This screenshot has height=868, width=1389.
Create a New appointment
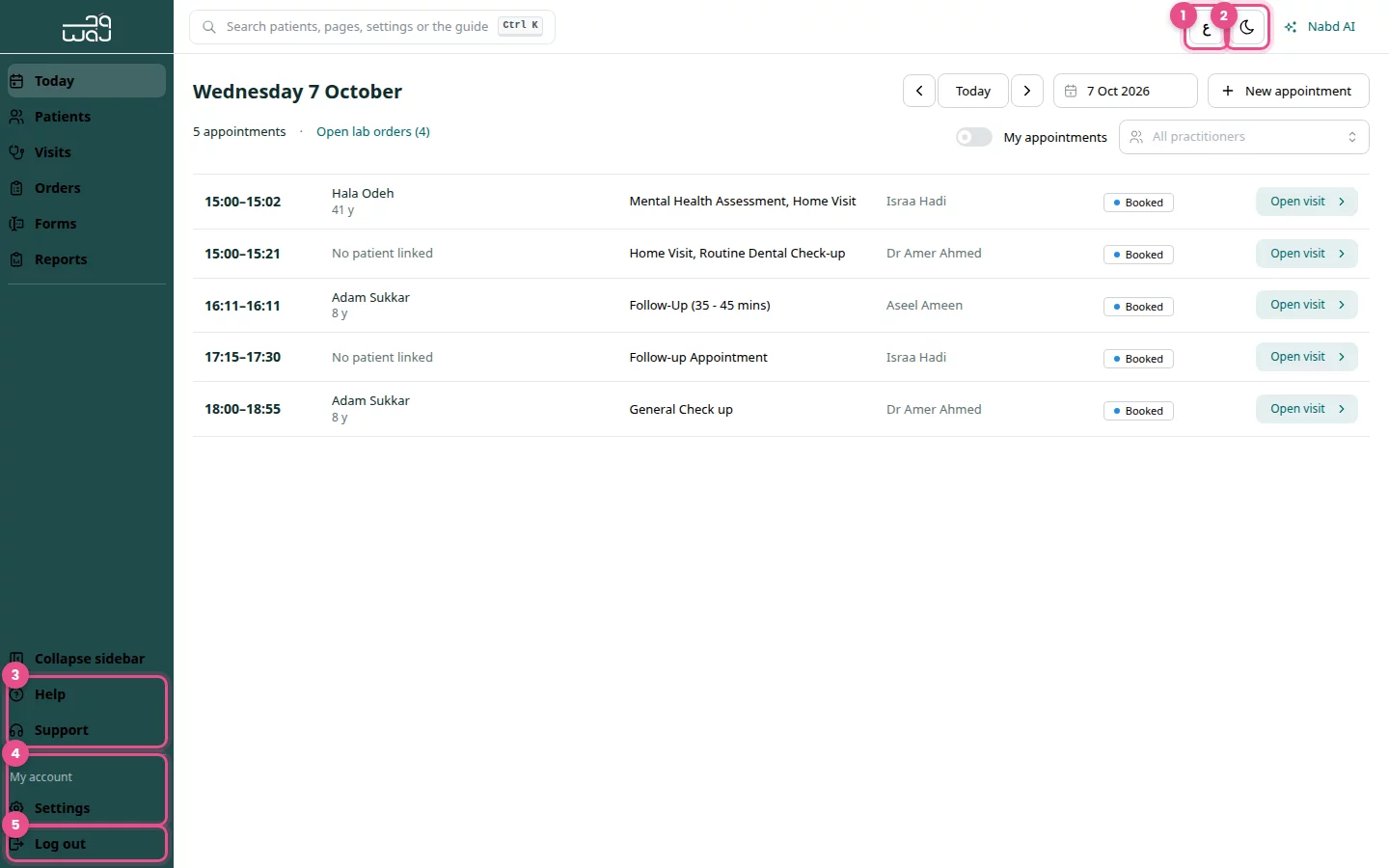pos(1288,91)
